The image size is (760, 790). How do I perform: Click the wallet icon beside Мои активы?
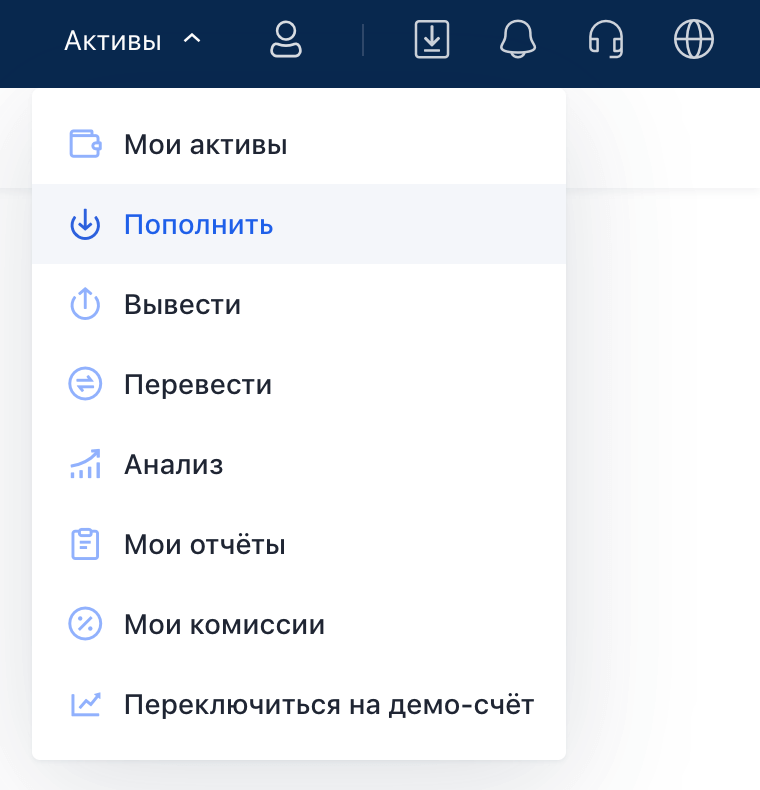pyautogui.click(x=85, y=144)
